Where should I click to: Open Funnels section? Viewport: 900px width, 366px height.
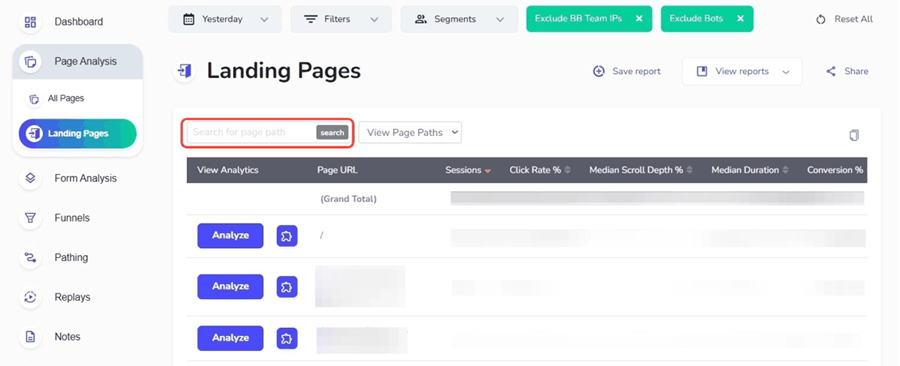(x=72, y=218)
